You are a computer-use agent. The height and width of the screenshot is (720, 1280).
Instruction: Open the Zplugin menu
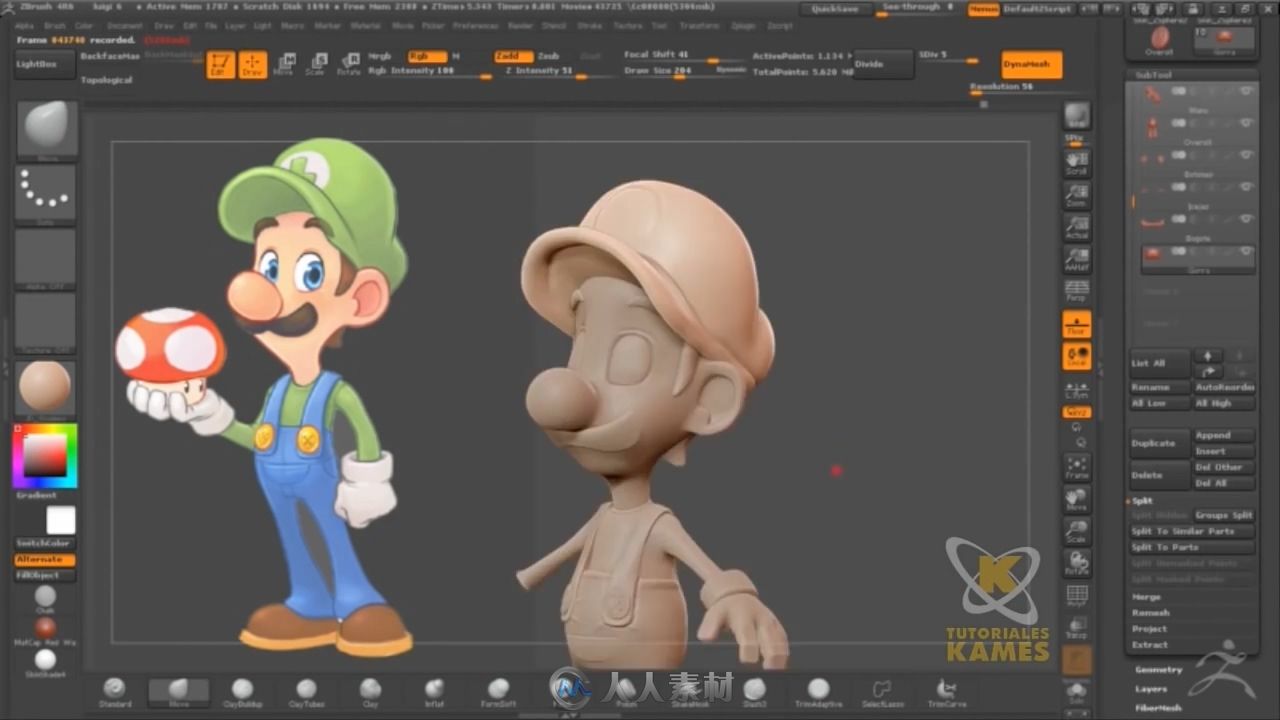click(743, 25)
